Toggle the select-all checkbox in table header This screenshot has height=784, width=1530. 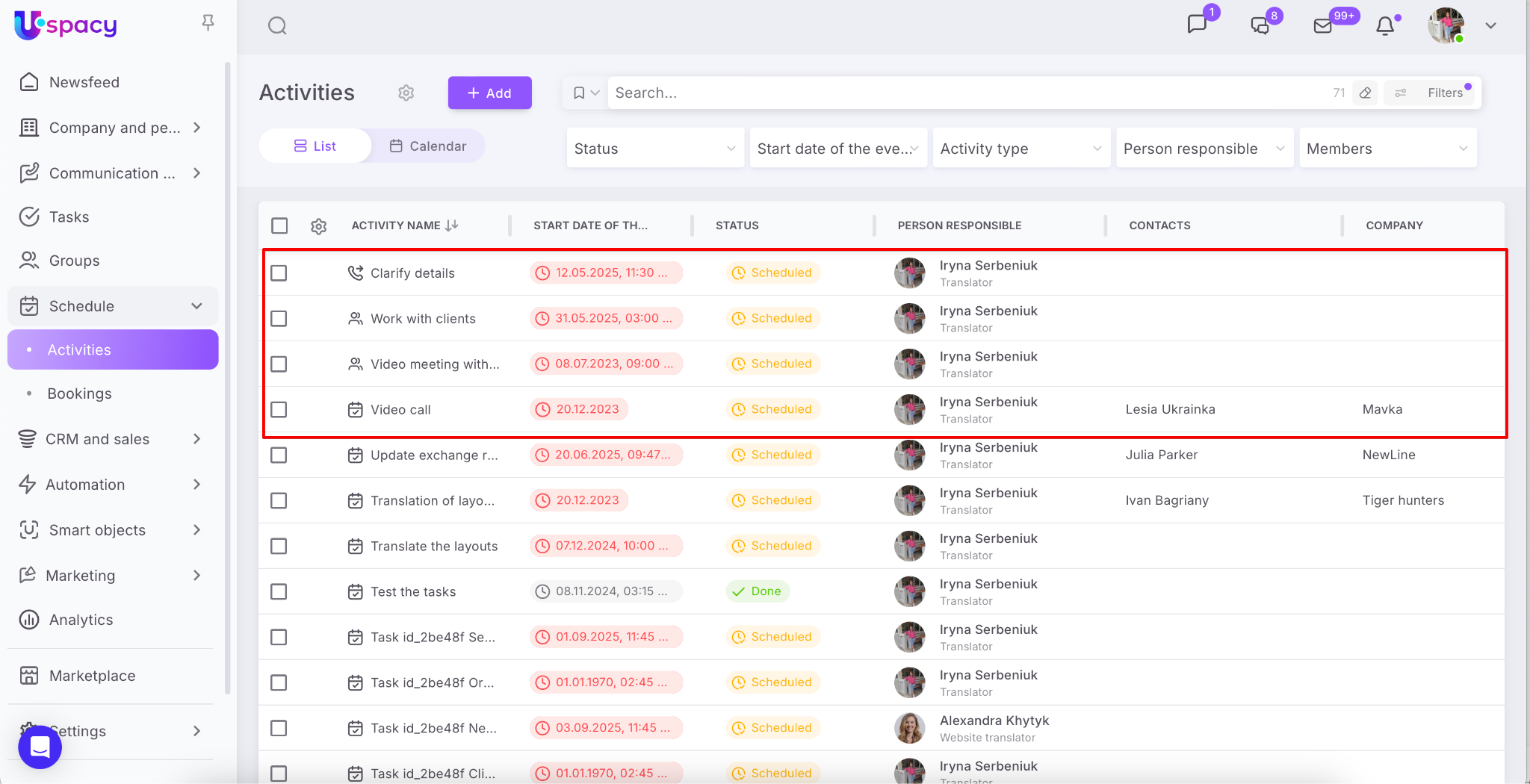click(x=279, y=225)
